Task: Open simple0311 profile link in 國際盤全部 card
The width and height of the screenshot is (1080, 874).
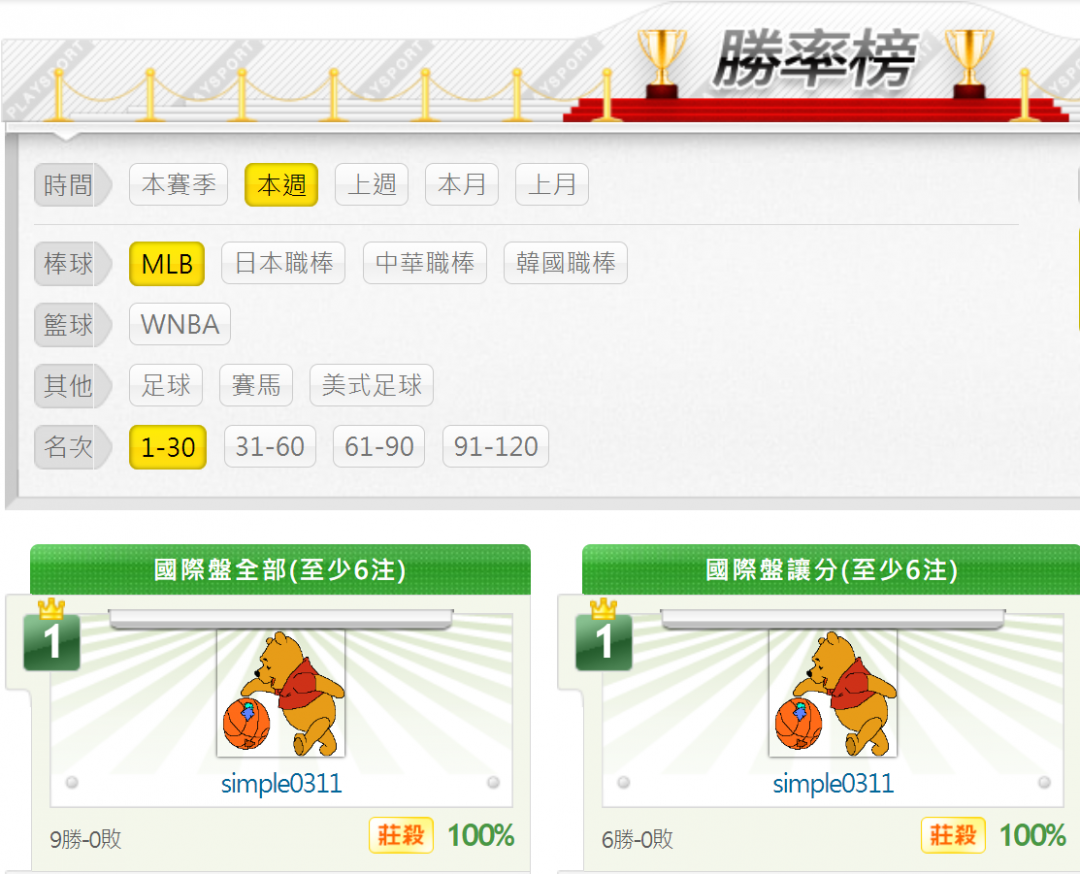Action: tap(281, 784)
